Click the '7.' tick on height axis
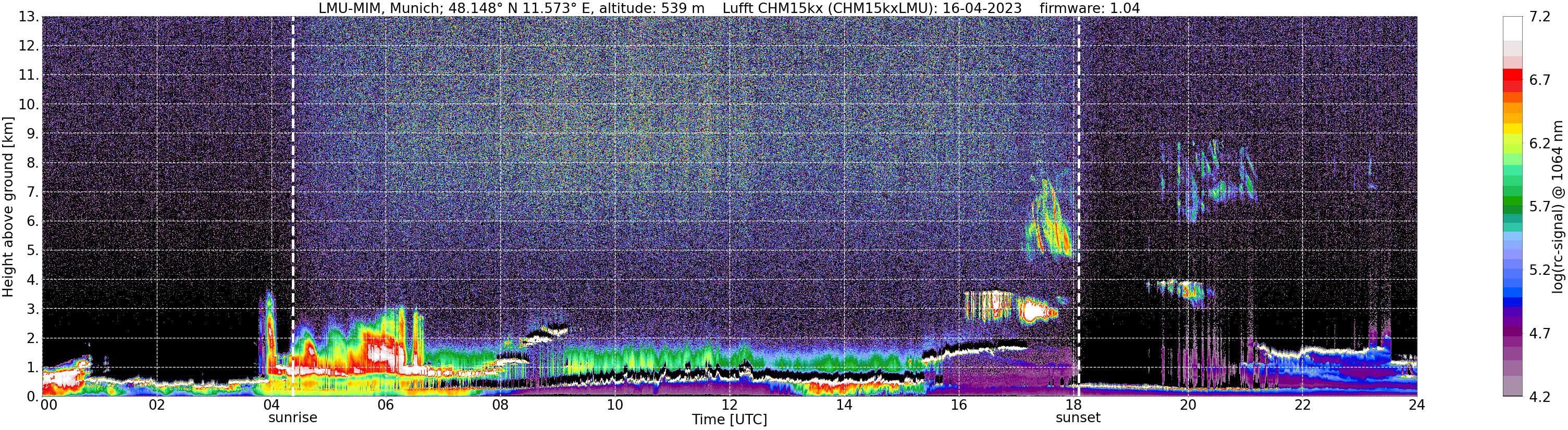 (x=32, y=192)
